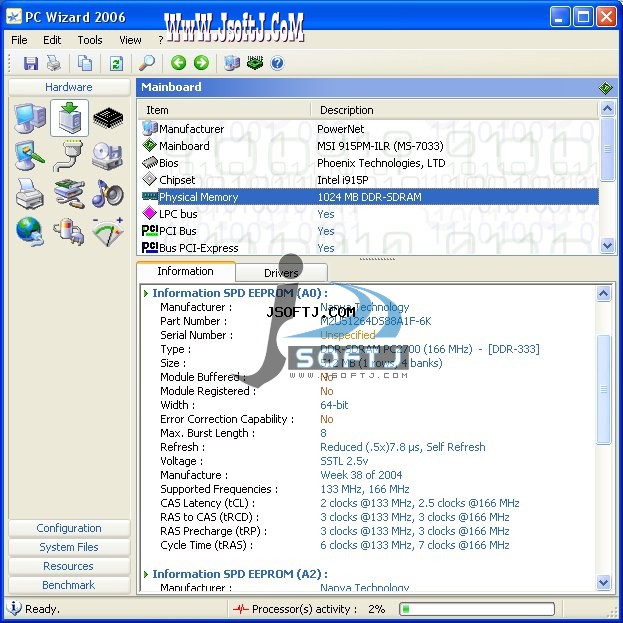Click the Item column header
The height and width of the screenshot is (623, 623).
pyautogui.click(x=224, y=110)
